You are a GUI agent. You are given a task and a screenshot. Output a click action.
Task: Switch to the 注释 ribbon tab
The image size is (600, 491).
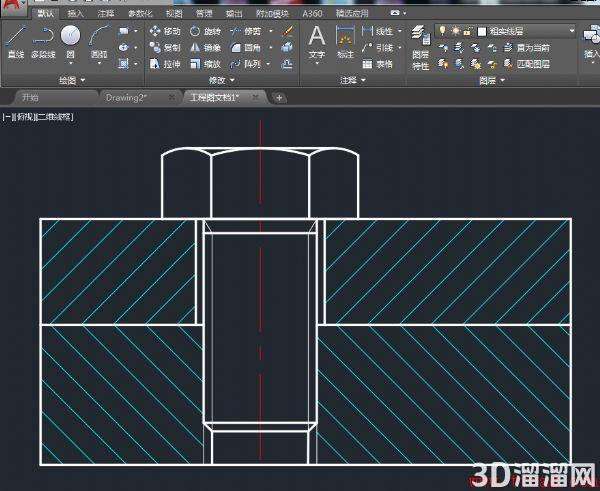click(x=106, y=14)
